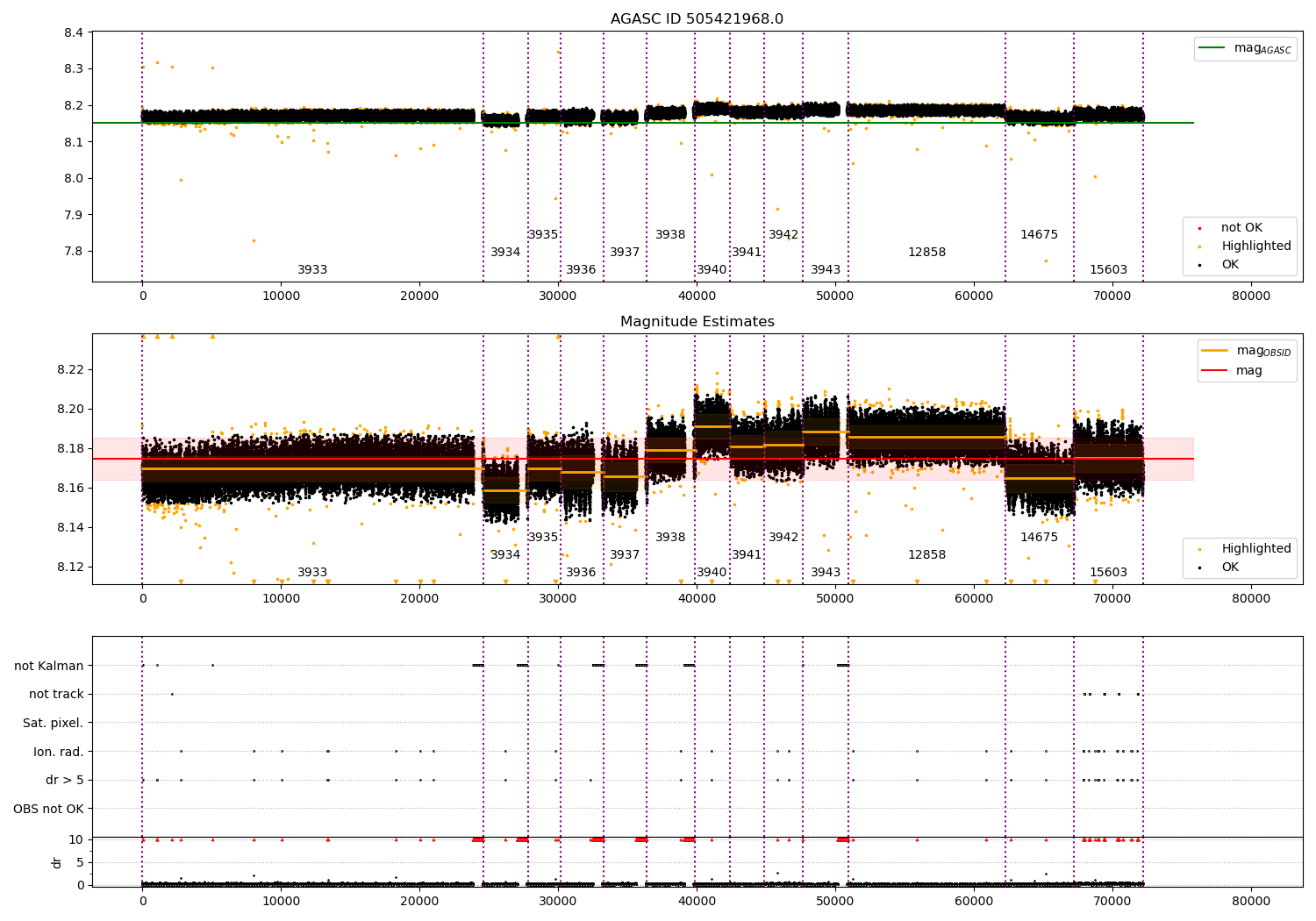Click obsid label 3943 in the AGASC ID plot

coord(826,269)
